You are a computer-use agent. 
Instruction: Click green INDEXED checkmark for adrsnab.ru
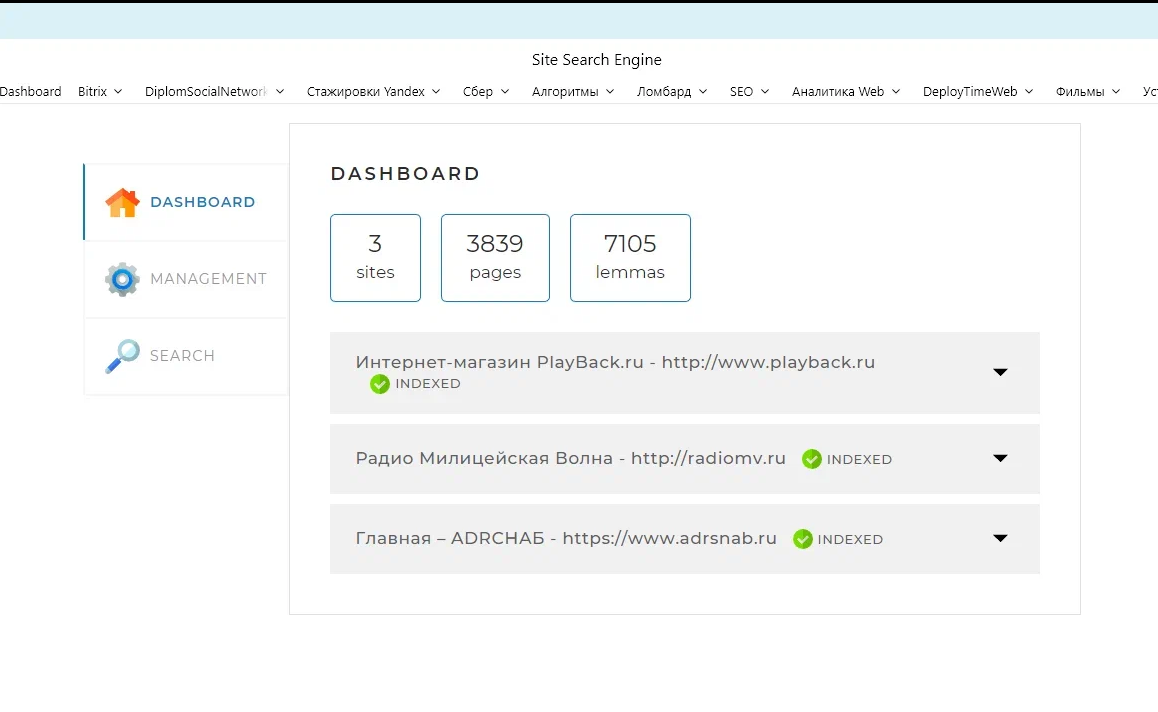[803, 539]
